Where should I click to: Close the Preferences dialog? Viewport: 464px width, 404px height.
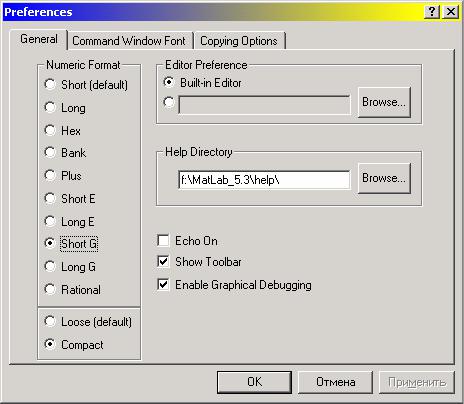tap(450, 12)
